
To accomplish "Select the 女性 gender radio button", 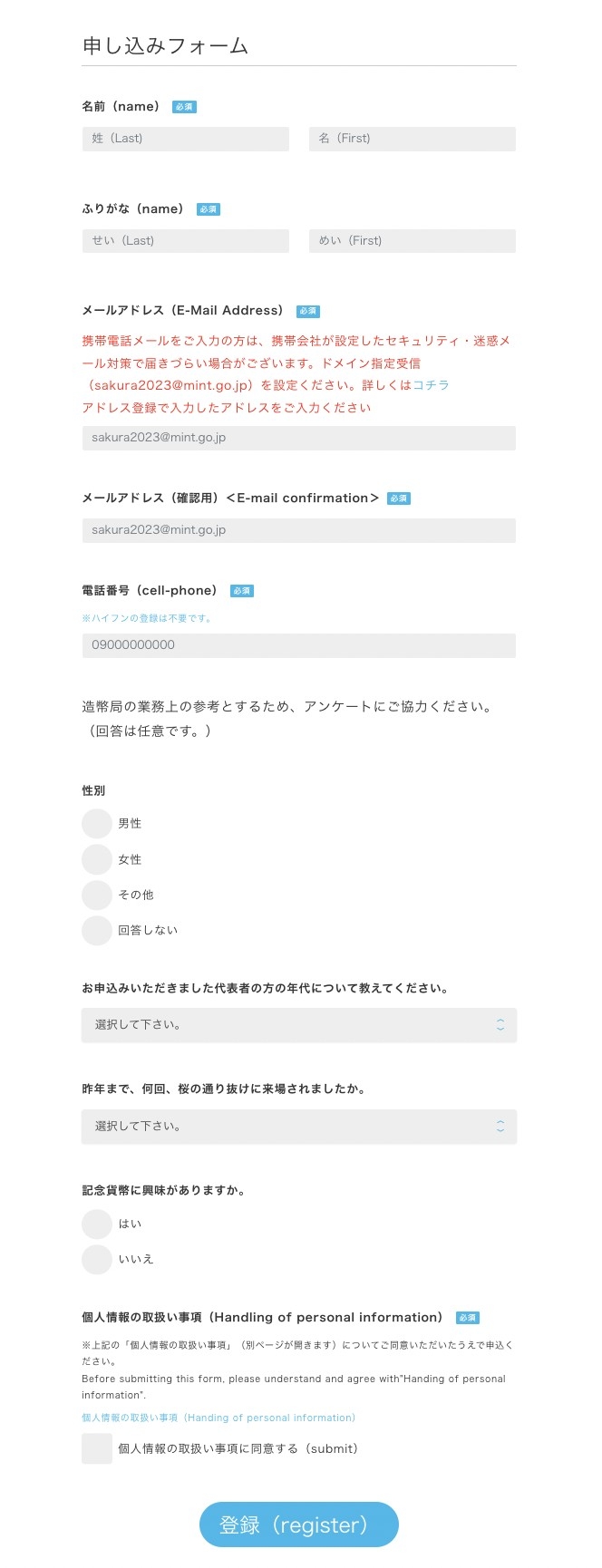I will (x=97, y=859).
